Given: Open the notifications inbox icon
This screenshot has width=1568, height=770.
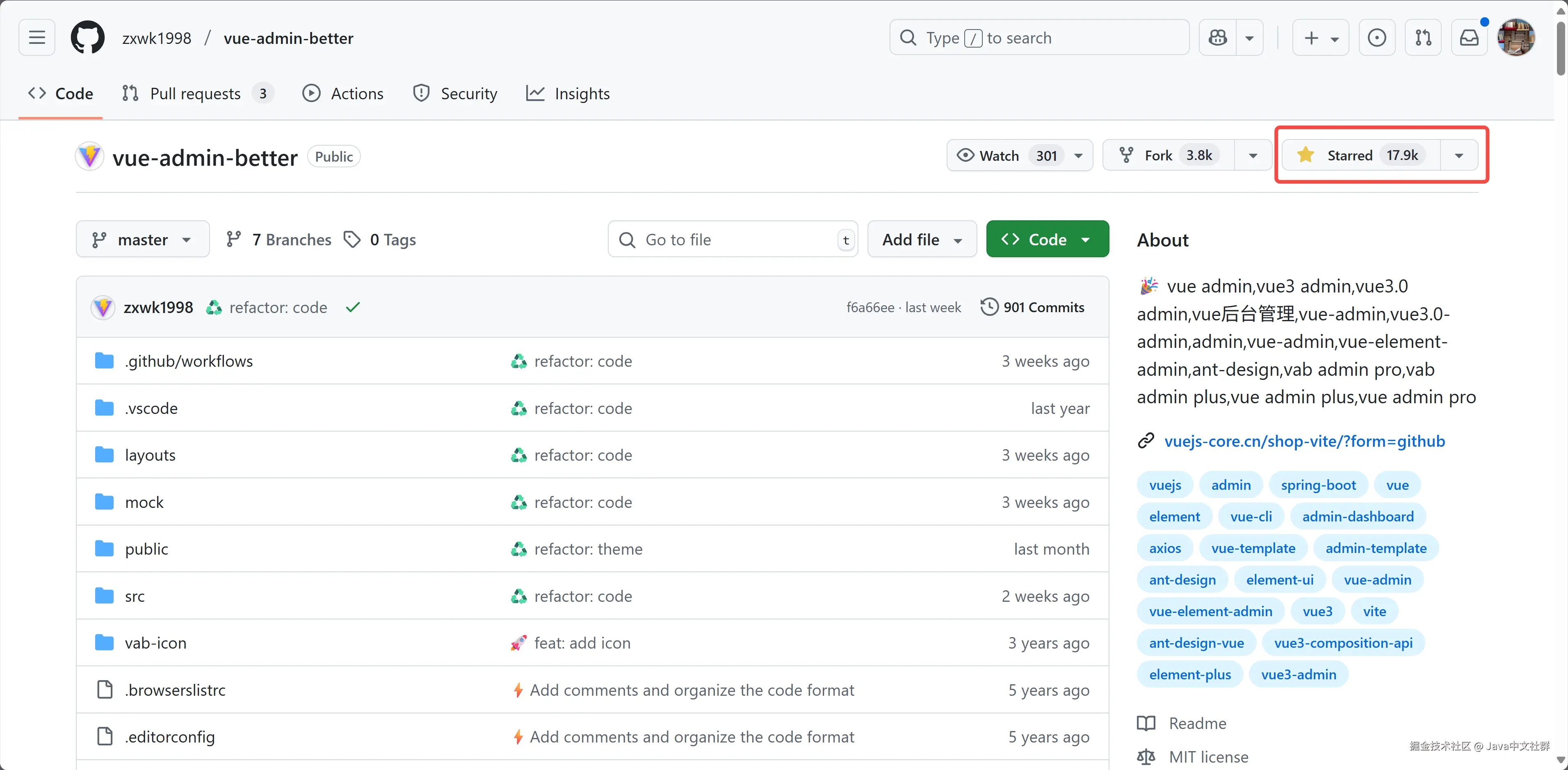Looking at the screenshot, I should click(1470, 38).
